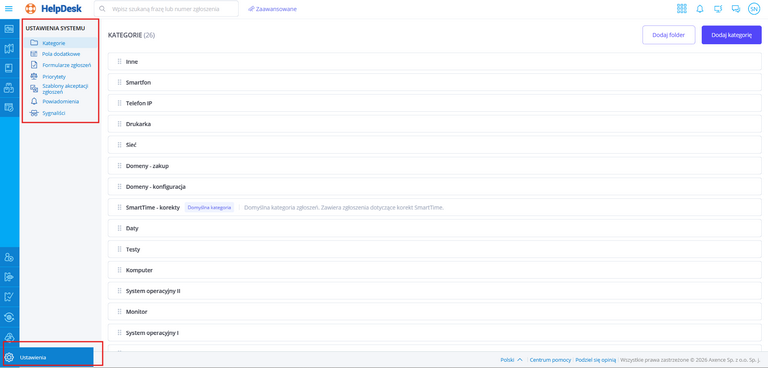Open the book icon in left rail
This screenshot has height=368, width=768.
coord(9,68)
